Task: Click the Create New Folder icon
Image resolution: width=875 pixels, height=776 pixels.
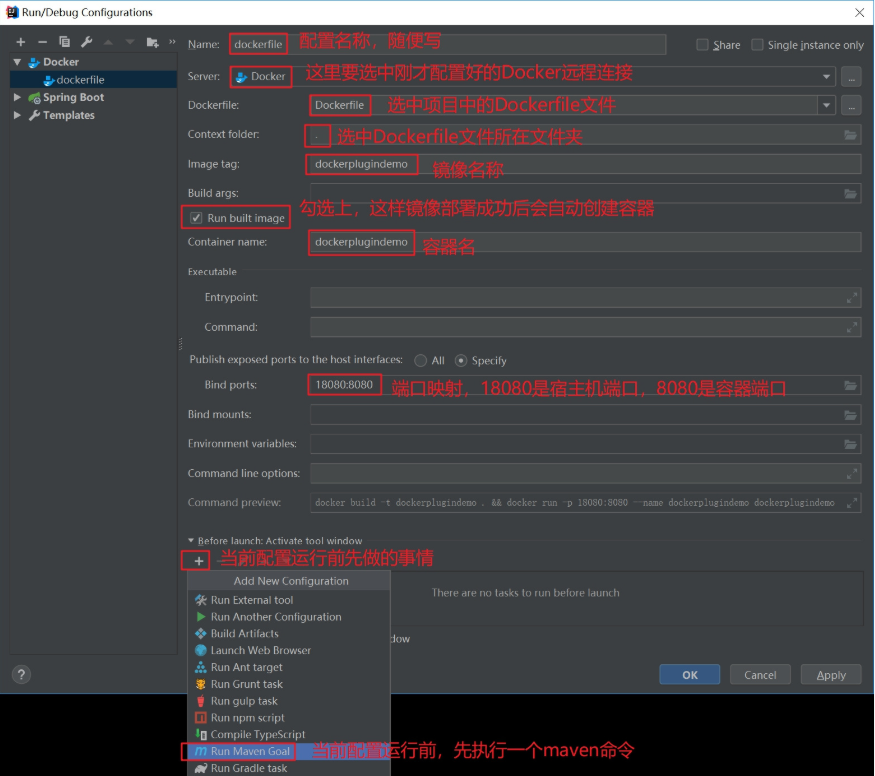Action: pos(150,42)
